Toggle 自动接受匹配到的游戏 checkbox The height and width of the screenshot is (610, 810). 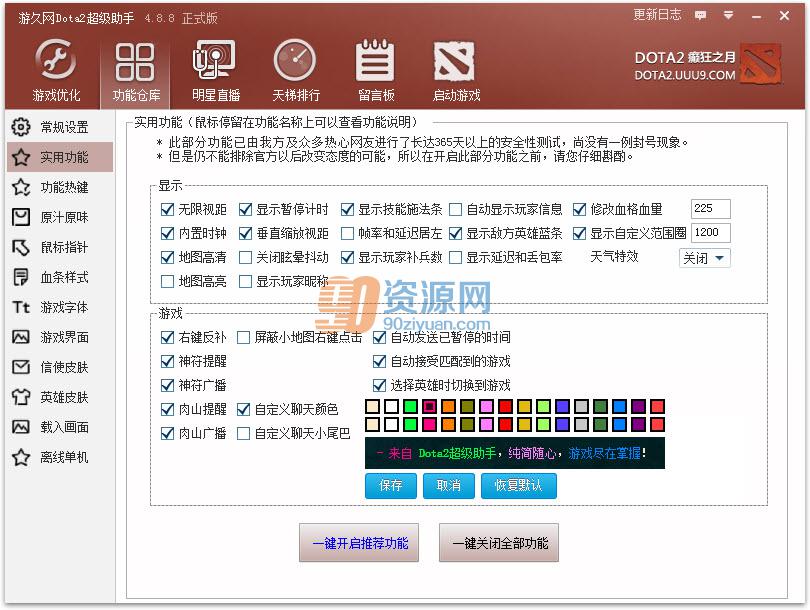(x=379, y=361)
